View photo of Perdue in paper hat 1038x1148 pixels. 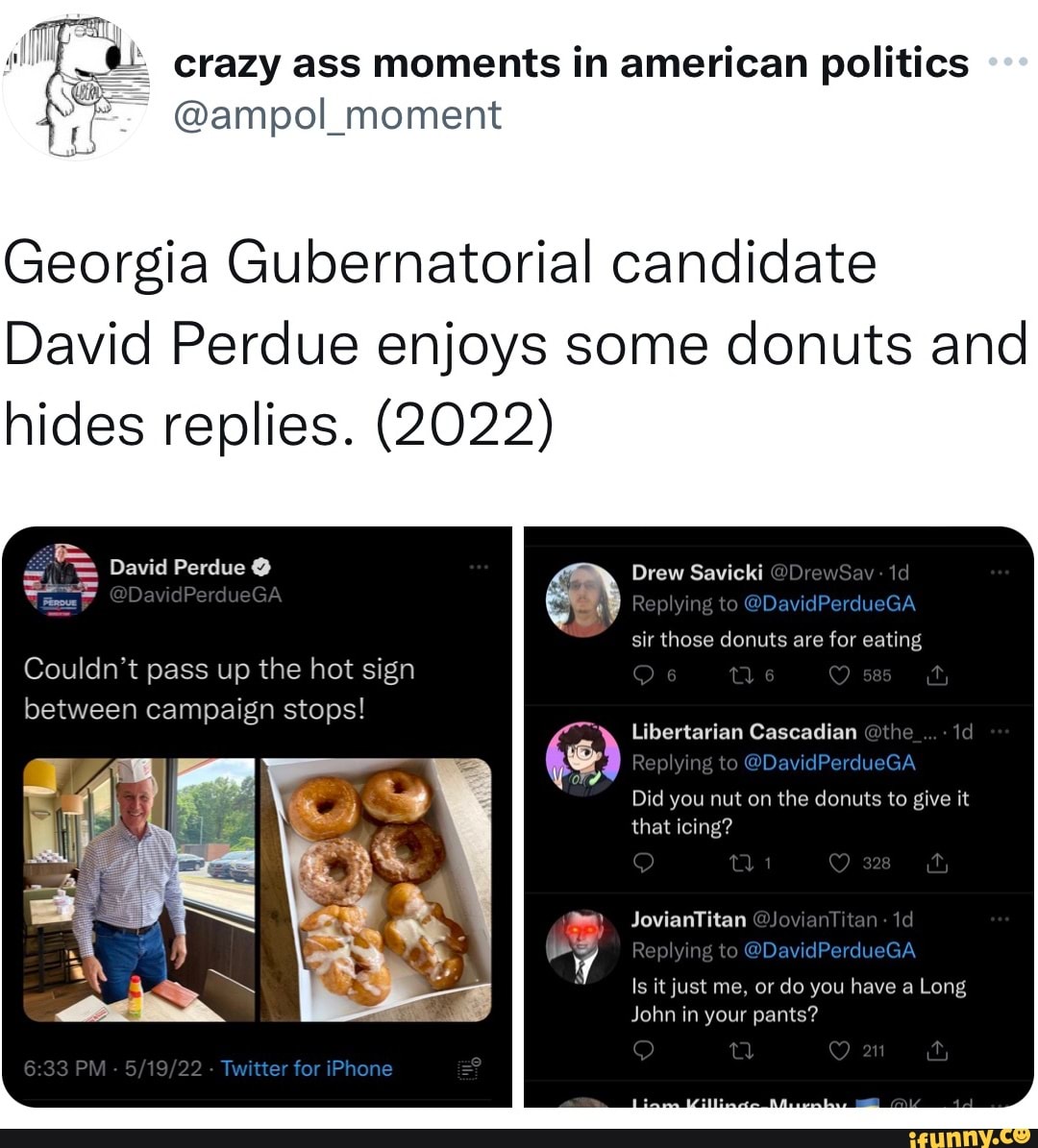pyautogui.click(x=138, y=889)
